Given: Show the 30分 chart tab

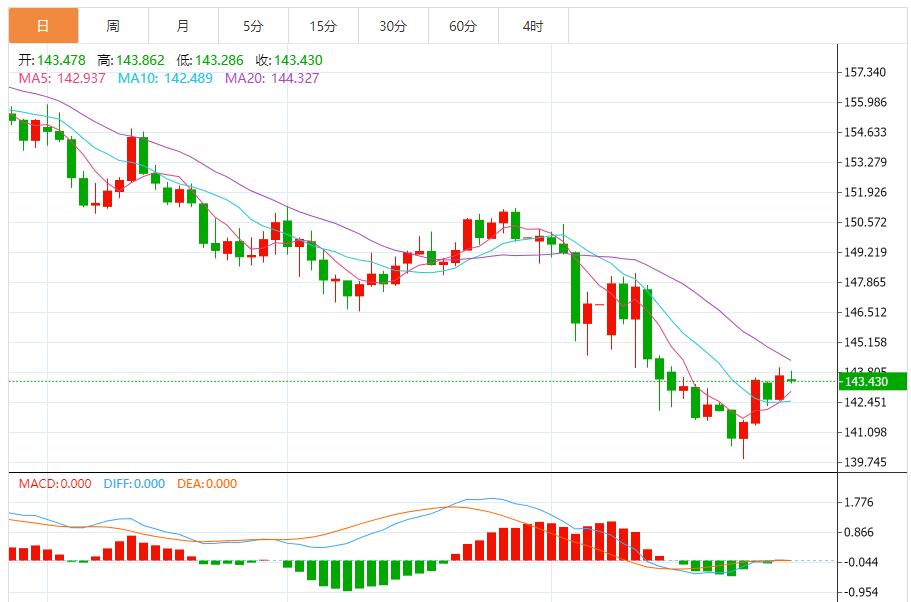Looking at the screenshot, I should point(393,26).
